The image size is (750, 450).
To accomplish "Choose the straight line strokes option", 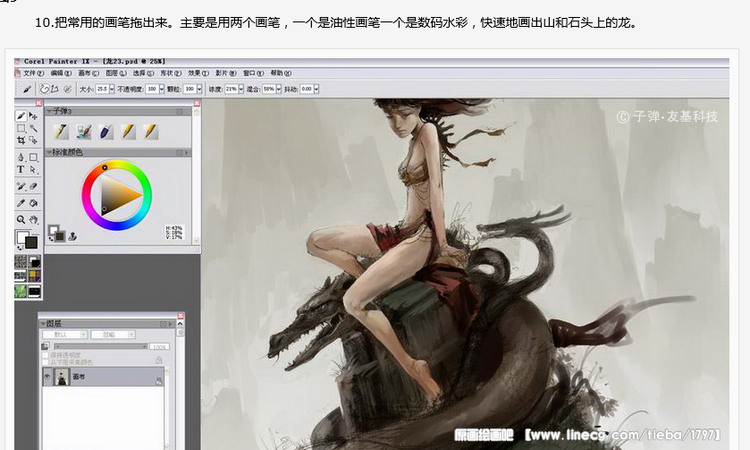I will [55, 89].
